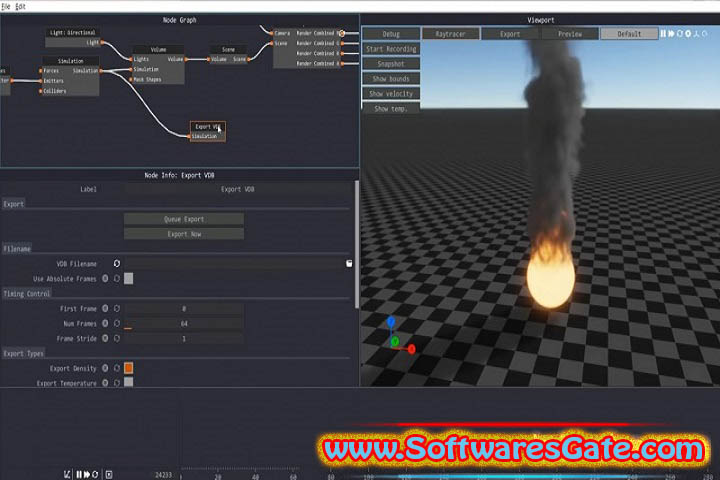Image resolution: width=720 pixels, height=480 pixels.
Task: Select the Scene node title
Action: [x=228, y=50]
